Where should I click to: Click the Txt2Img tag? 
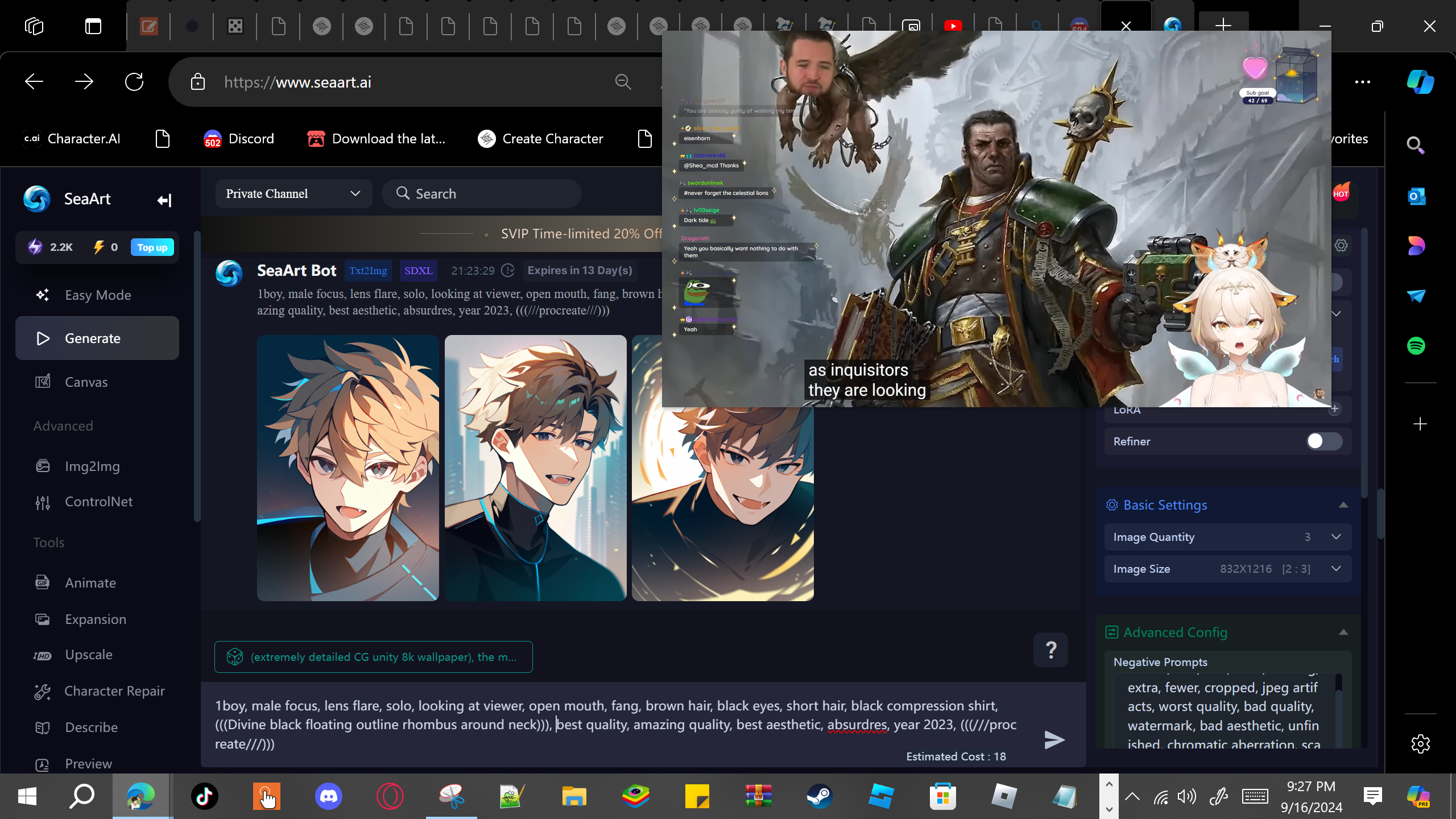pyautogui.click(x=368, y=271)
